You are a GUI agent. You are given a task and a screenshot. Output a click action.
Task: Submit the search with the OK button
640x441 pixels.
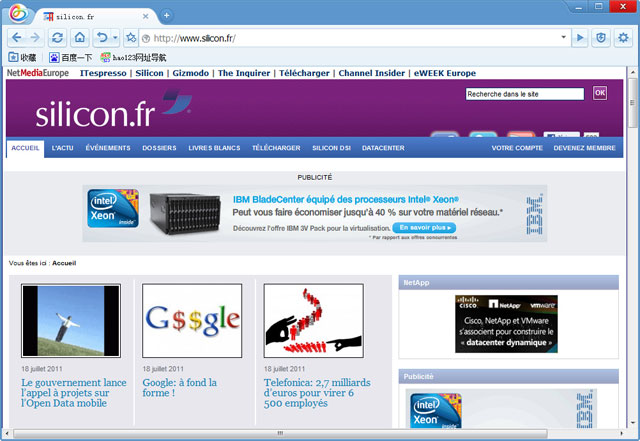point(600,93)
